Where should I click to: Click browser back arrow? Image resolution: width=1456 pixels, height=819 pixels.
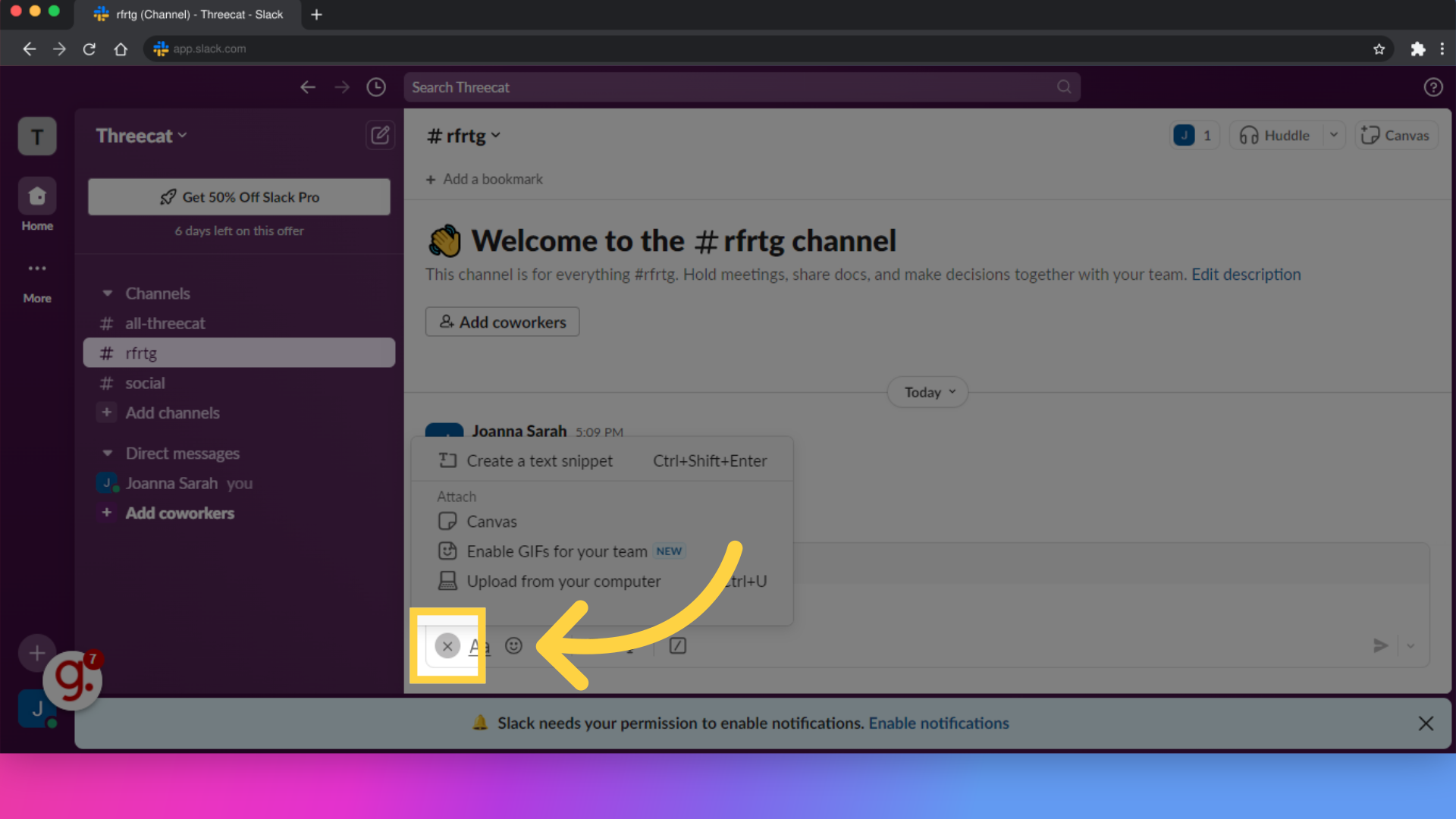pos(29,49)
